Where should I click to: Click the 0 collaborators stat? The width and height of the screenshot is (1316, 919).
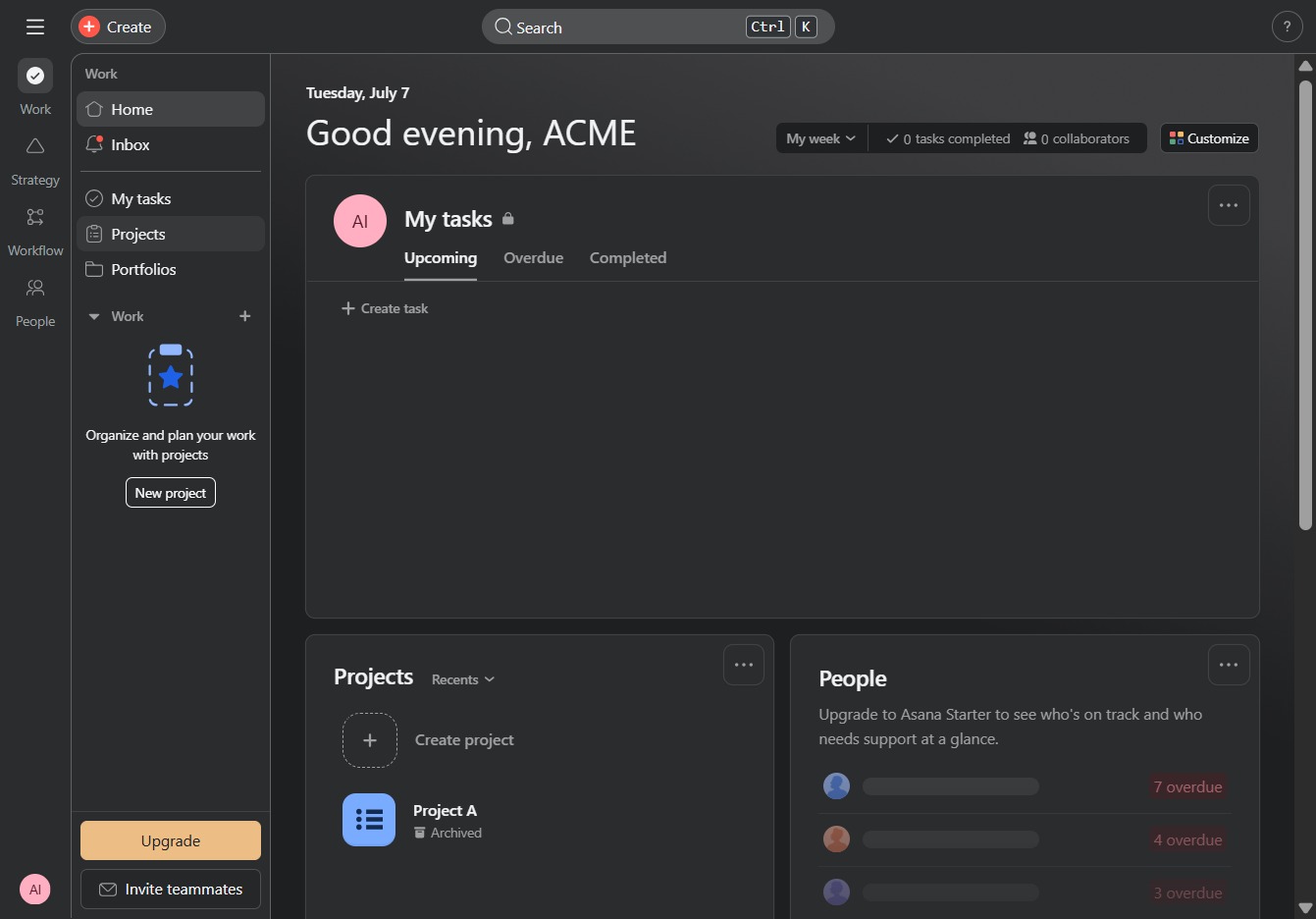point(1077,138)
